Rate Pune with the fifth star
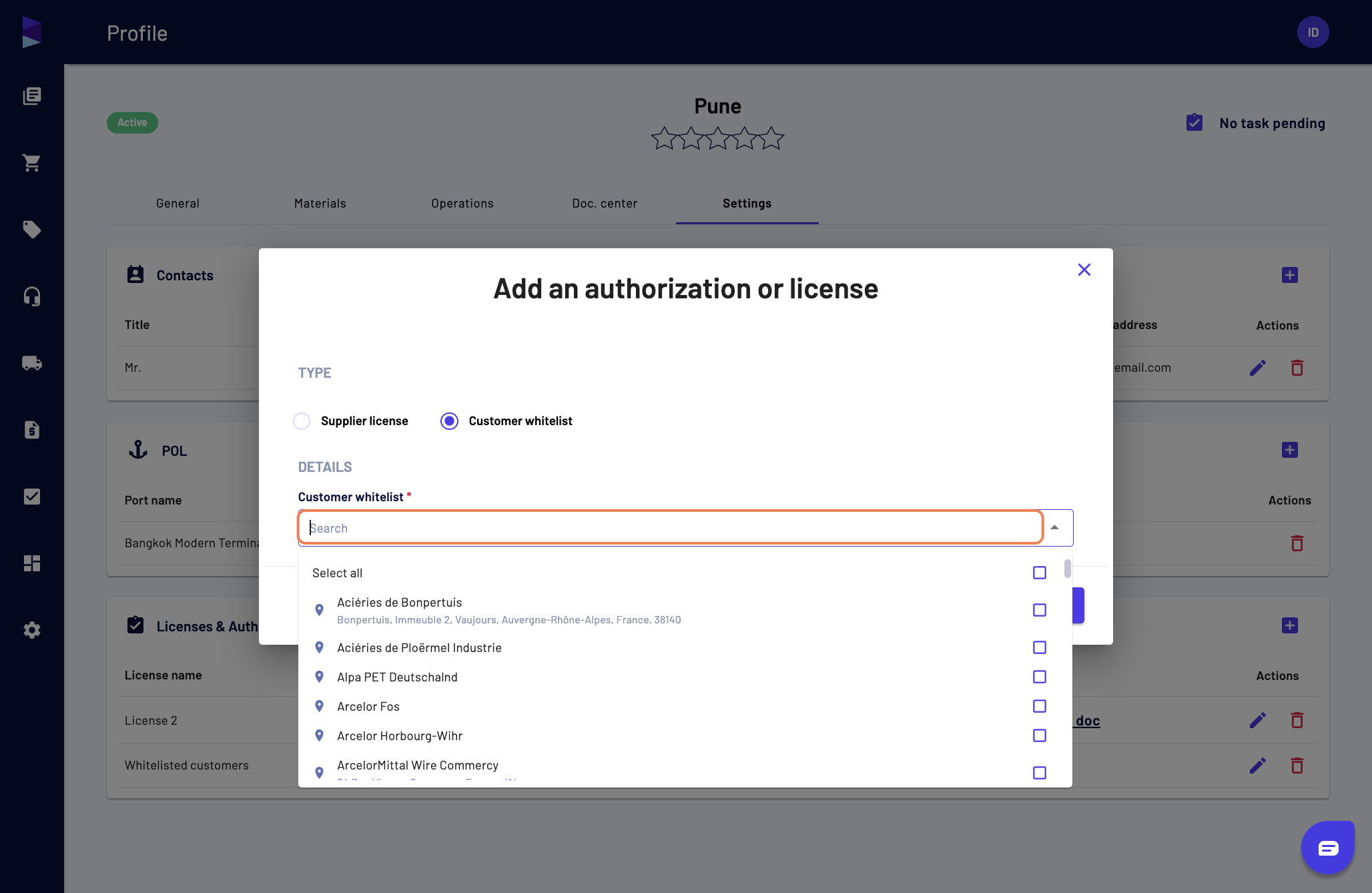The image size is (1372, 893). point(771,138)
